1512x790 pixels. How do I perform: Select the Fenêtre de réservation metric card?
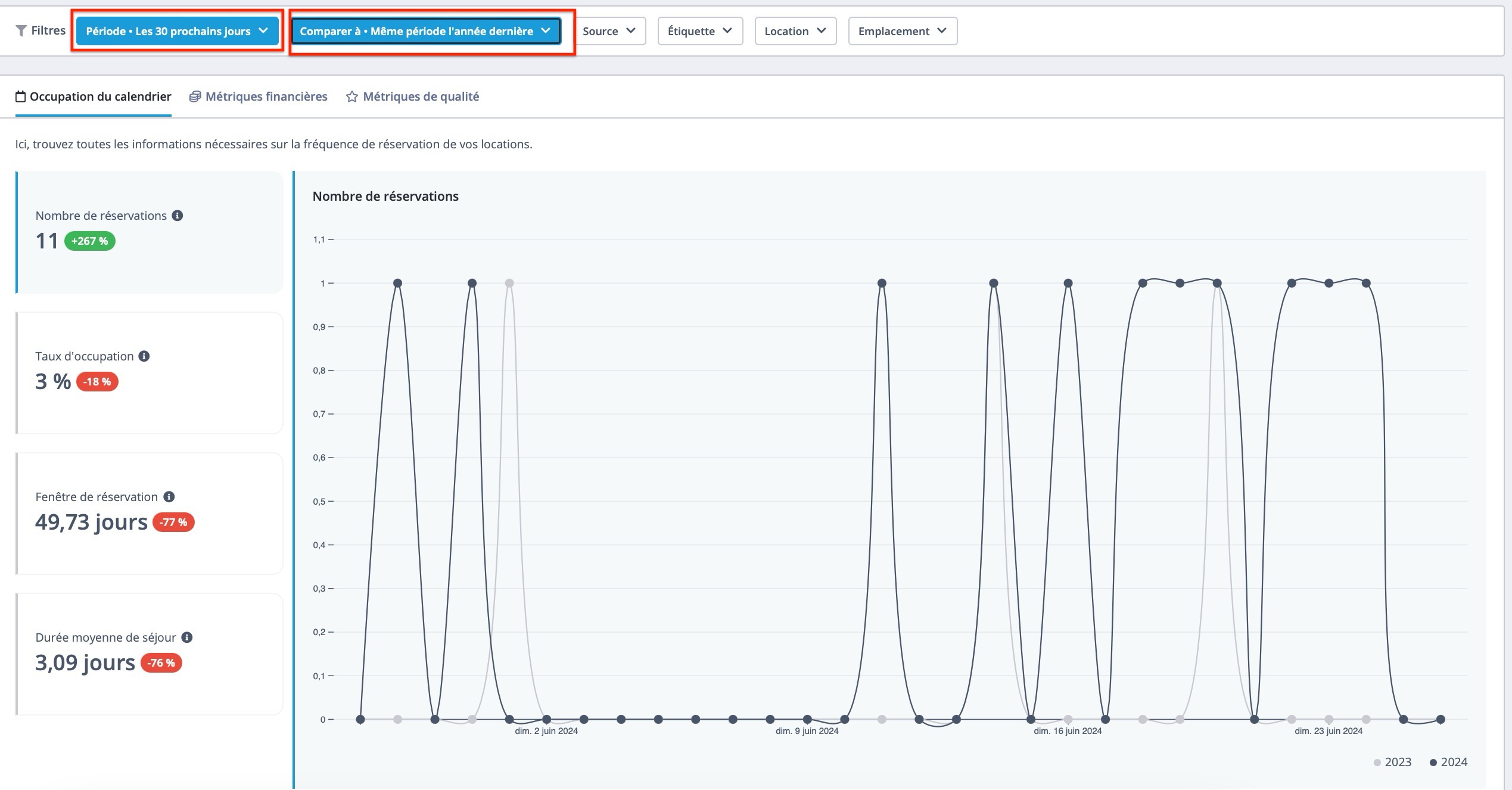(x=149, y=514)
